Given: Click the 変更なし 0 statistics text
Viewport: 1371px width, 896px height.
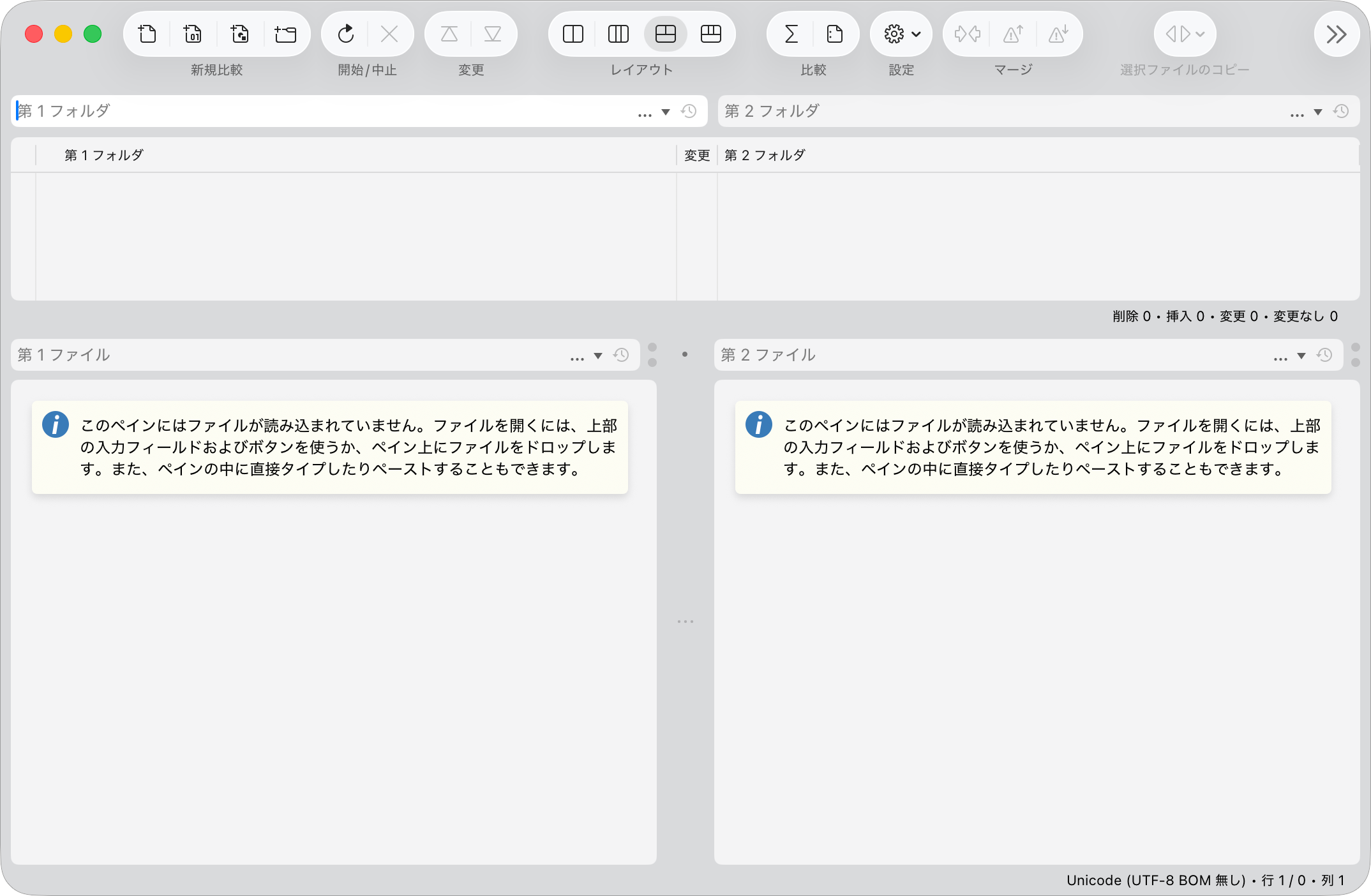Looking at the screenshot, I should [1305, 316].
